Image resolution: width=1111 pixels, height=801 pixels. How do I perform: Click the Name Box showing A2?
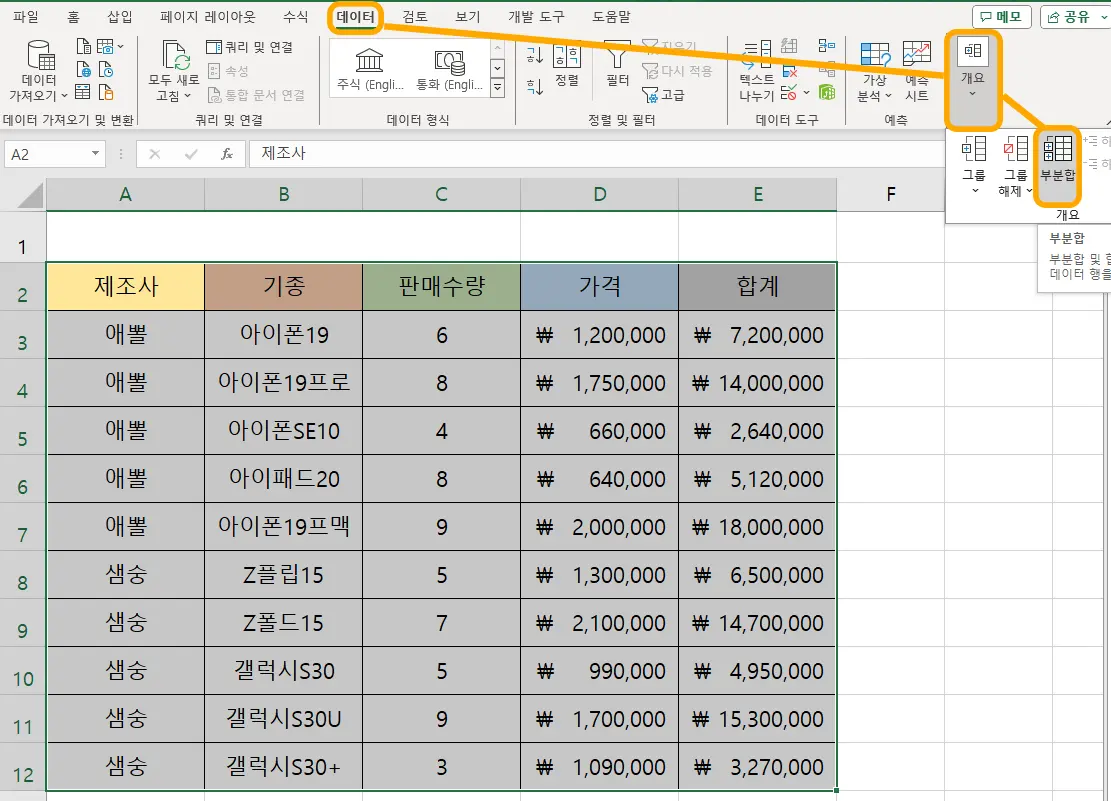(x=47, y=154)
